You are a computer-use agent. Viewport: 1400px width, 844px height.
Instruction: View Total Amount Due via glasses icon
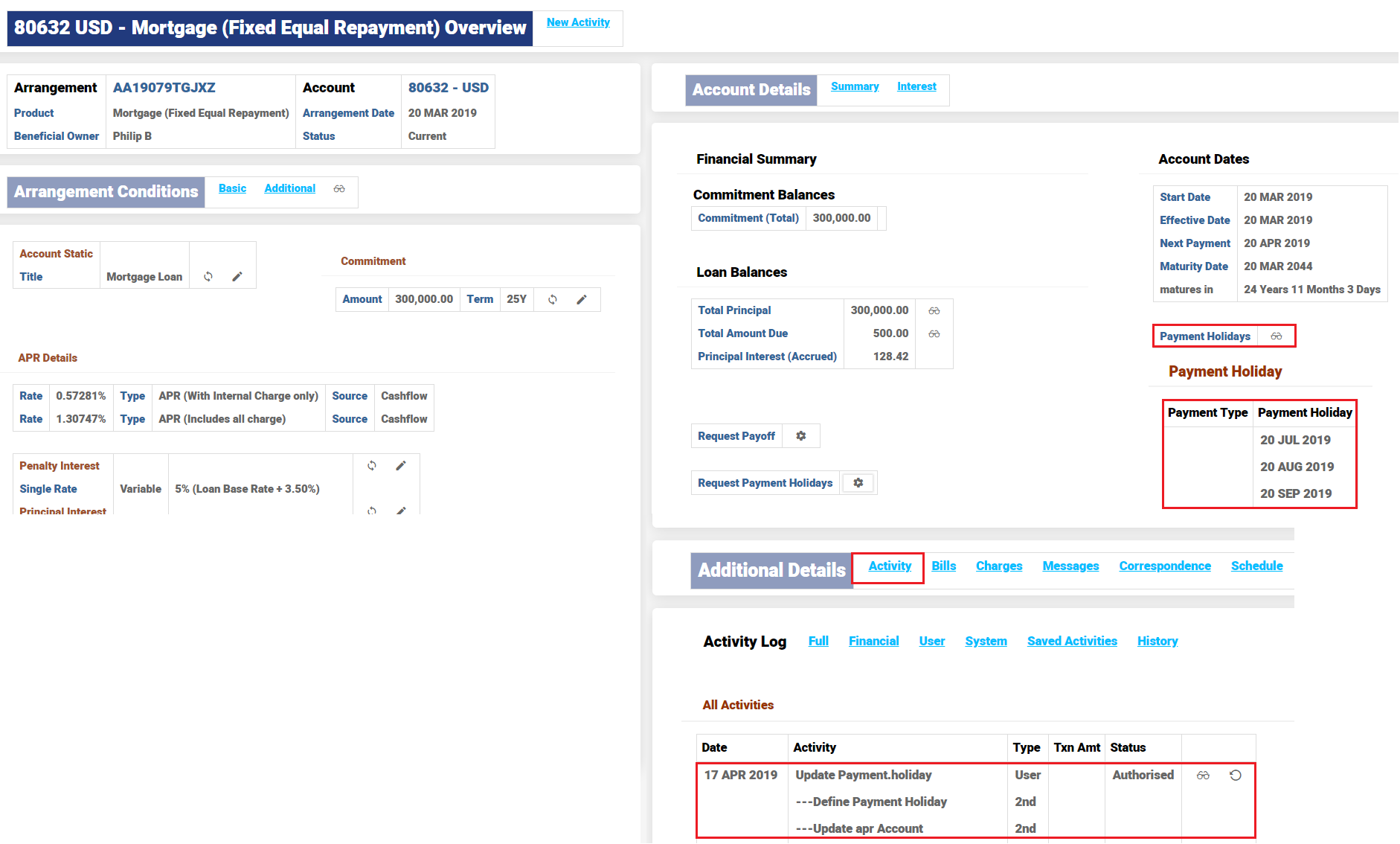pos(934,333)
